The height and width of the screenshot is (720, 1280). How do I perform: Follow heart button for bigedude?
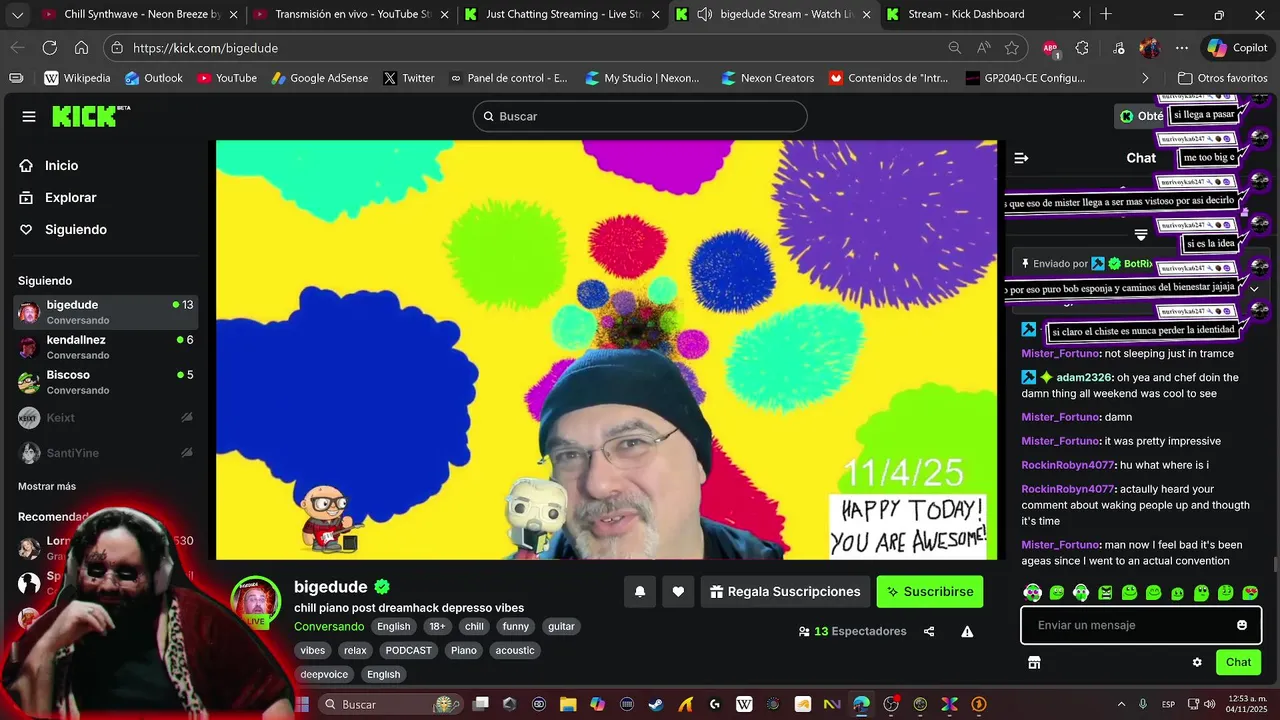click(678, 592)
